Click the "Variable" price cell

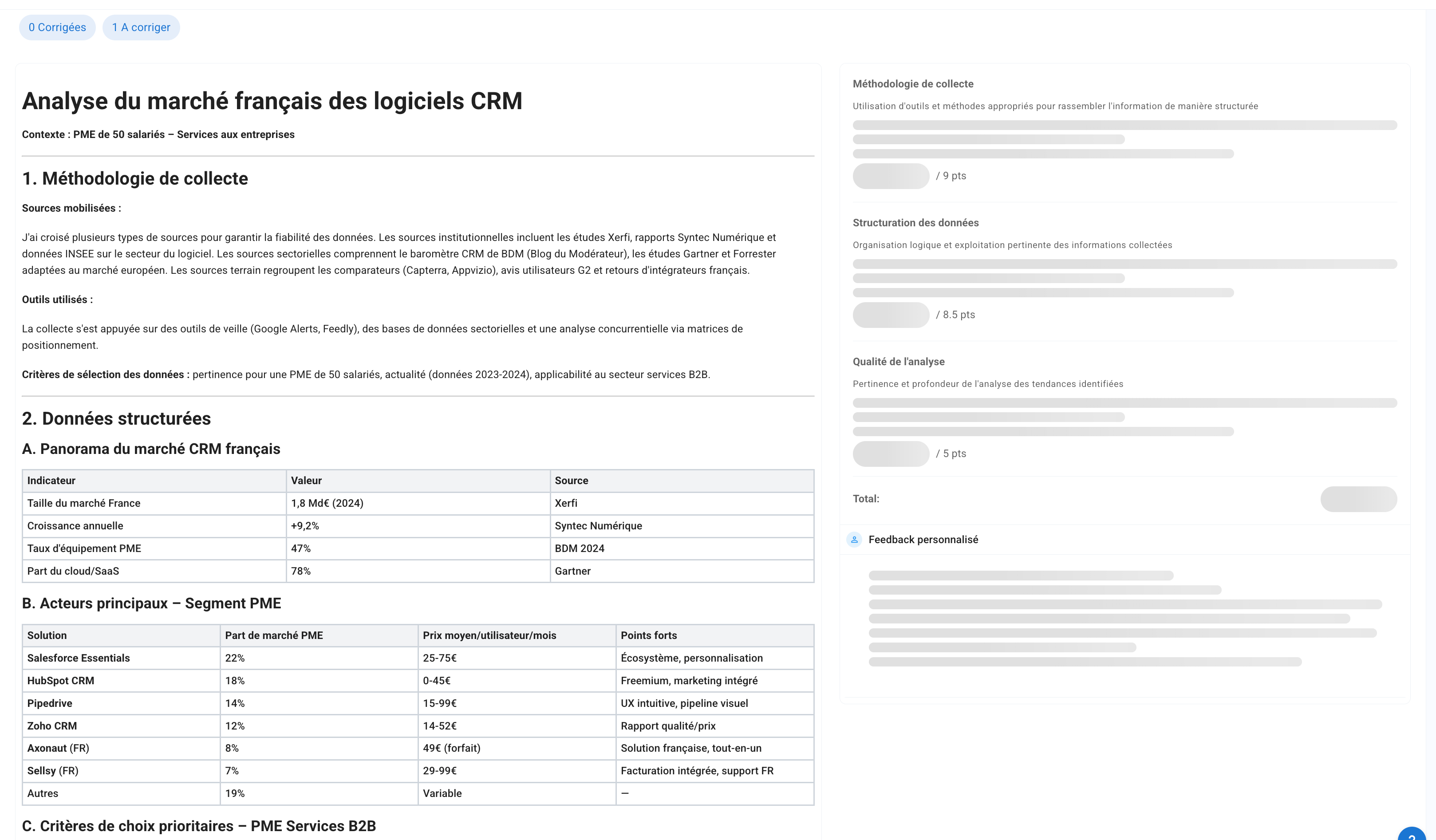(517, 793)
